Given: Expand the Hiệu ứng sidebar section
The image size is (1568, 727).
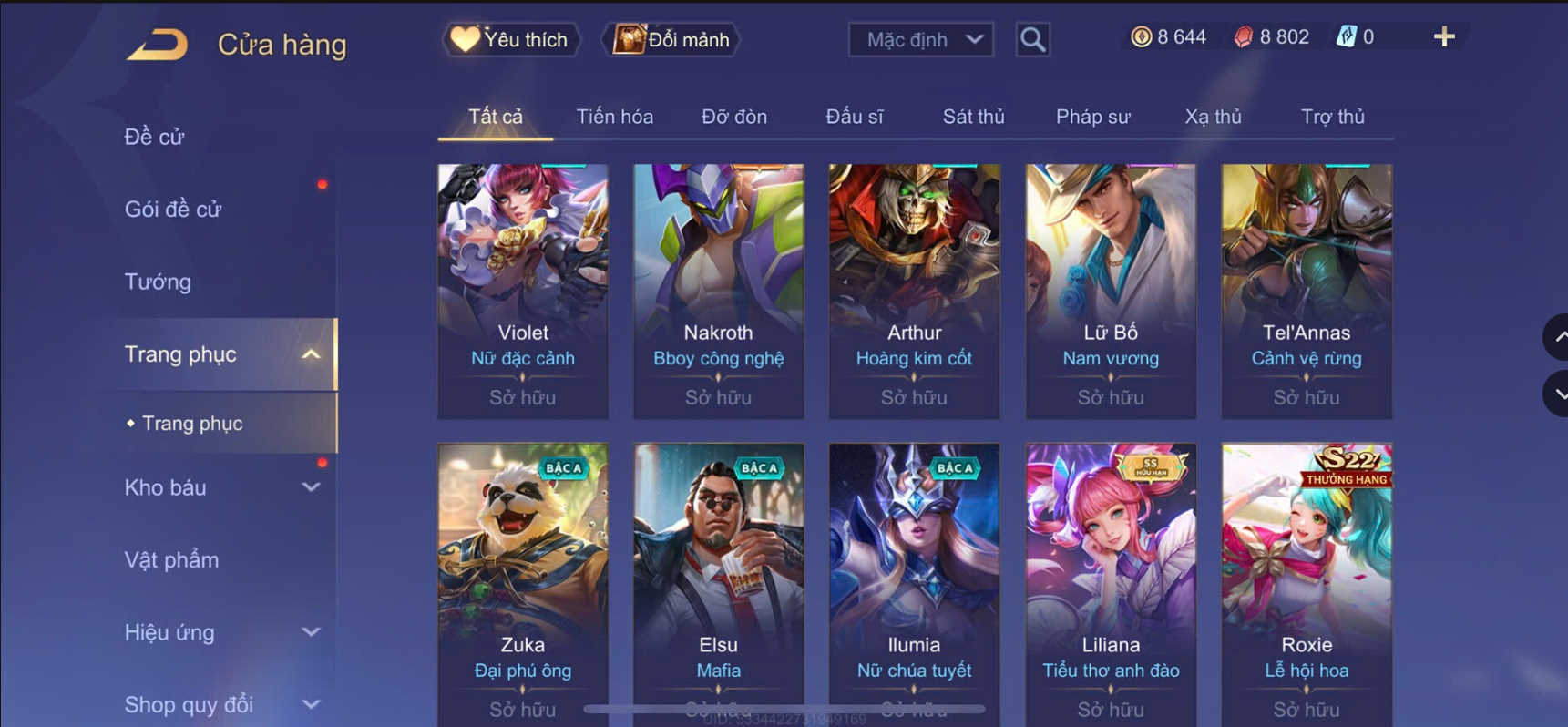Looking at the screenshot, I should tap(311, 631).
